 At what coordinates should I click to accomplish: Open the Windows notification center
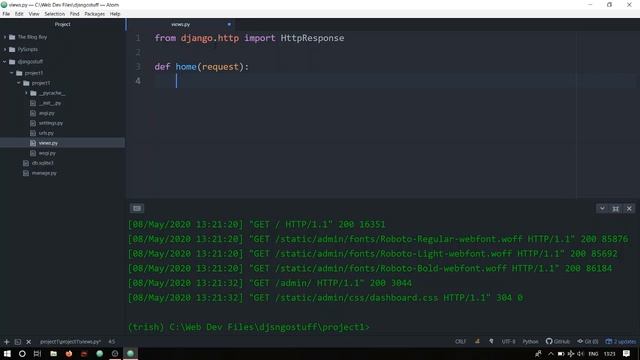tap(626, 353)
